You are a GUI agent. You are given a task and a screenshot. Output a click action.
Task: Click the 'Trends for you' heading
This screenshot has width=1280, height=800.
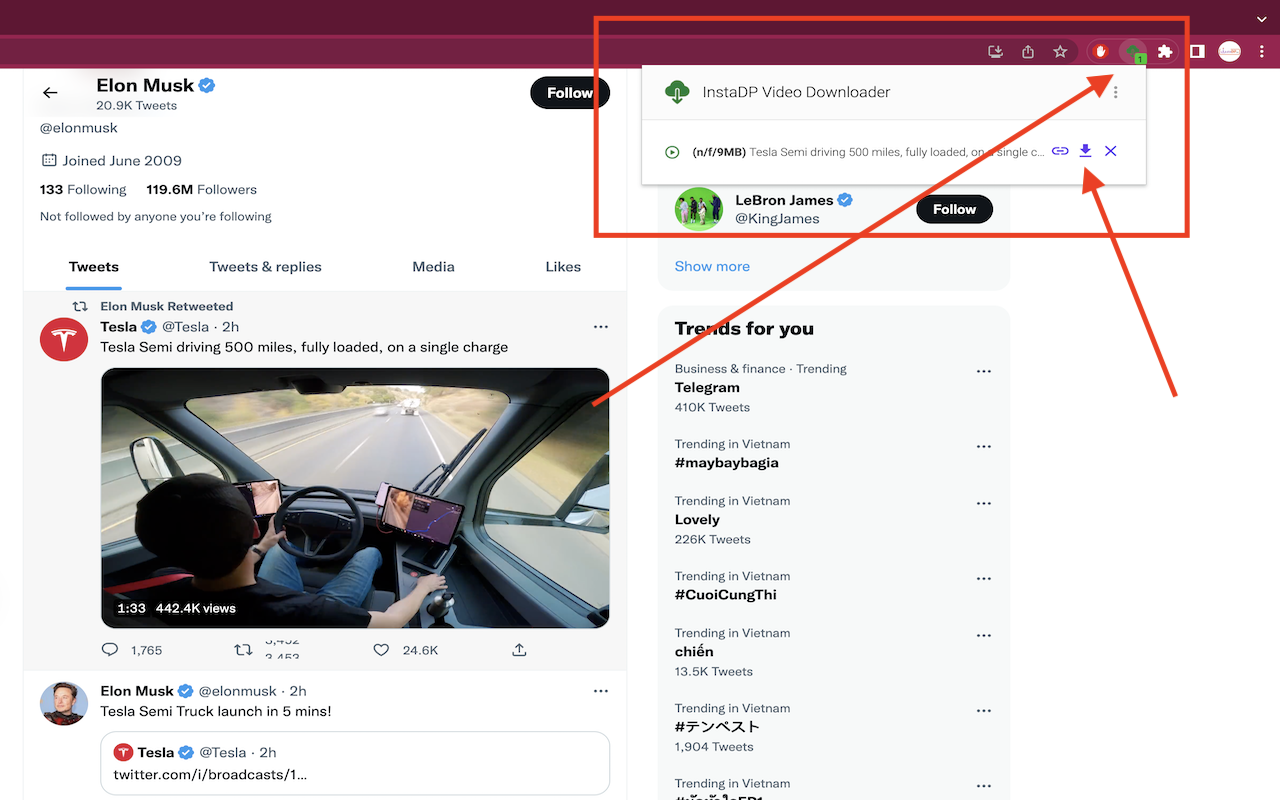point(744,329)
